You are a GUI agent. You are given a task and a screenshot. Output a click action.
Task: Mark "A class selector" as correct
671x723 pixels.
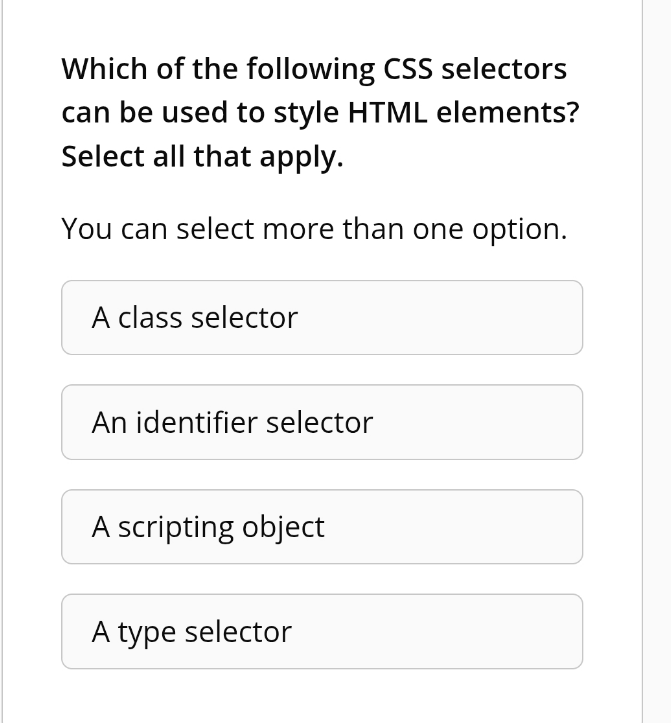coord(321,318)
